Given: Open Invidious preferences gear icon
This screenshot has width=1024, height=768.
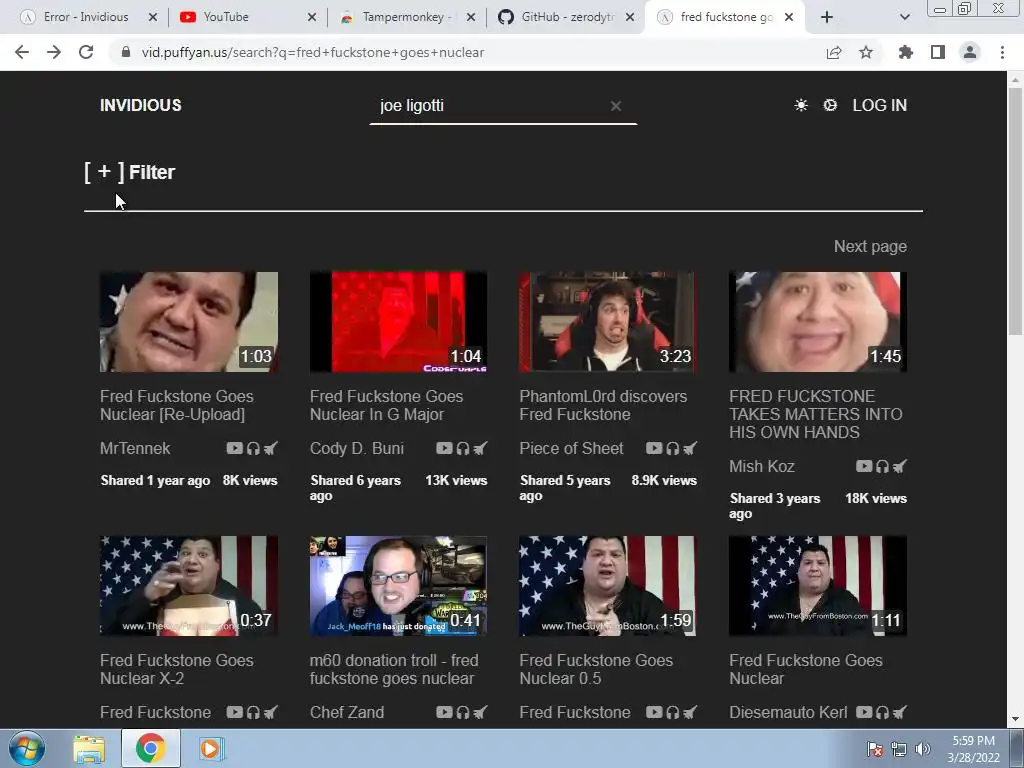Looking at the screenshot, I should [830, 105].
